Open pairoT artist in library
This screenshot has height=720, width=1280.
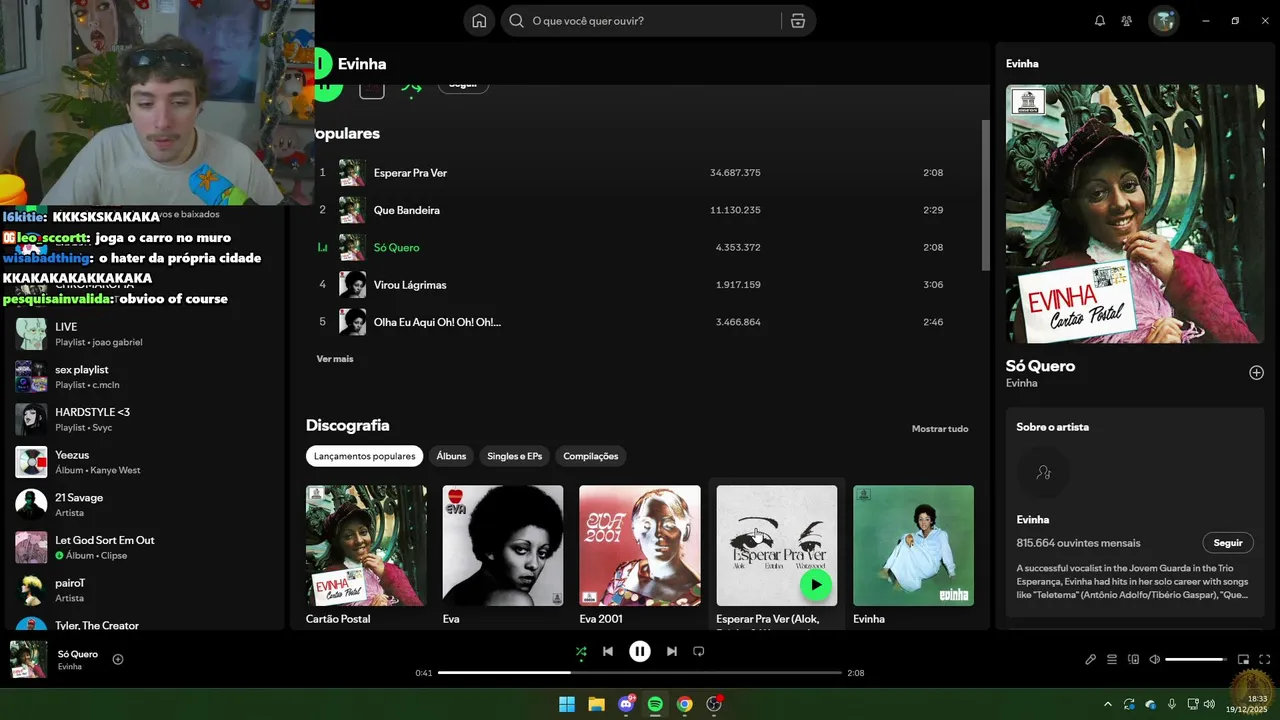pyautogui.click(x=145, y=590)
